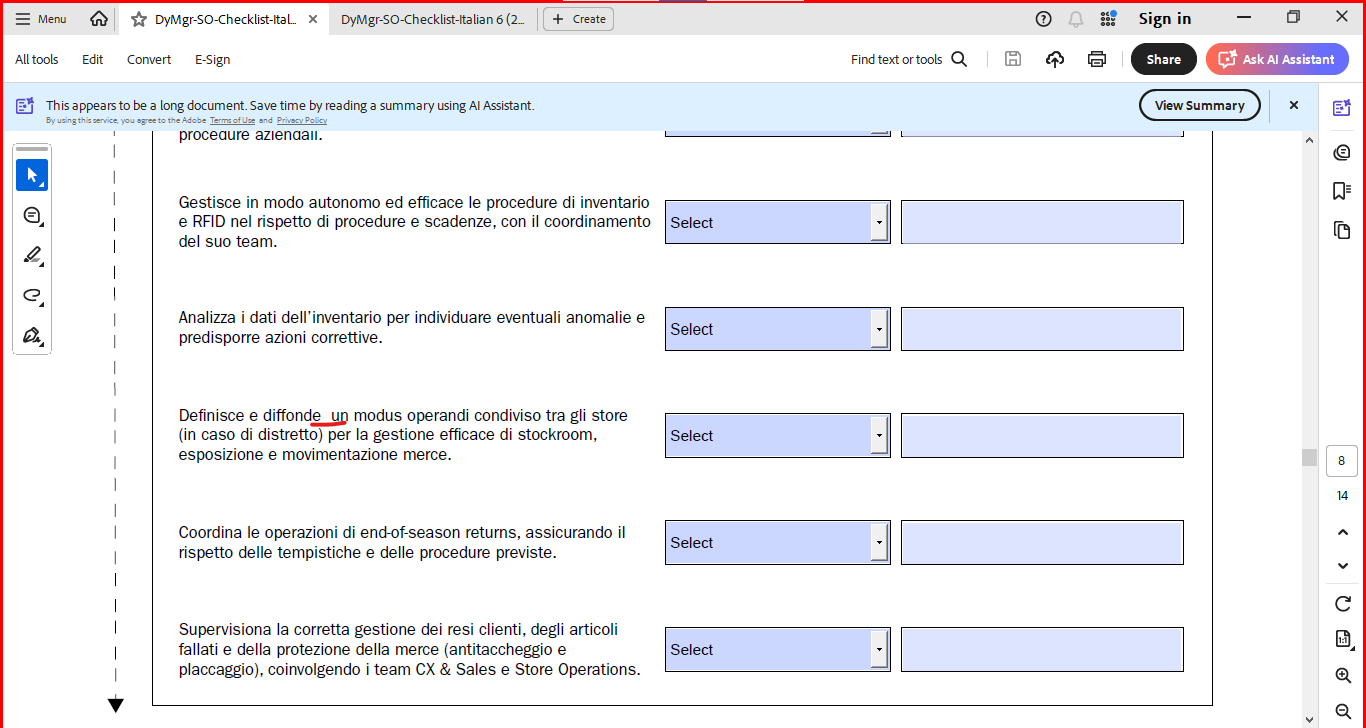Viewport: 1366px width, 728px height.
Task: Pick the highlighter pen tool
Action: [32, 256]
